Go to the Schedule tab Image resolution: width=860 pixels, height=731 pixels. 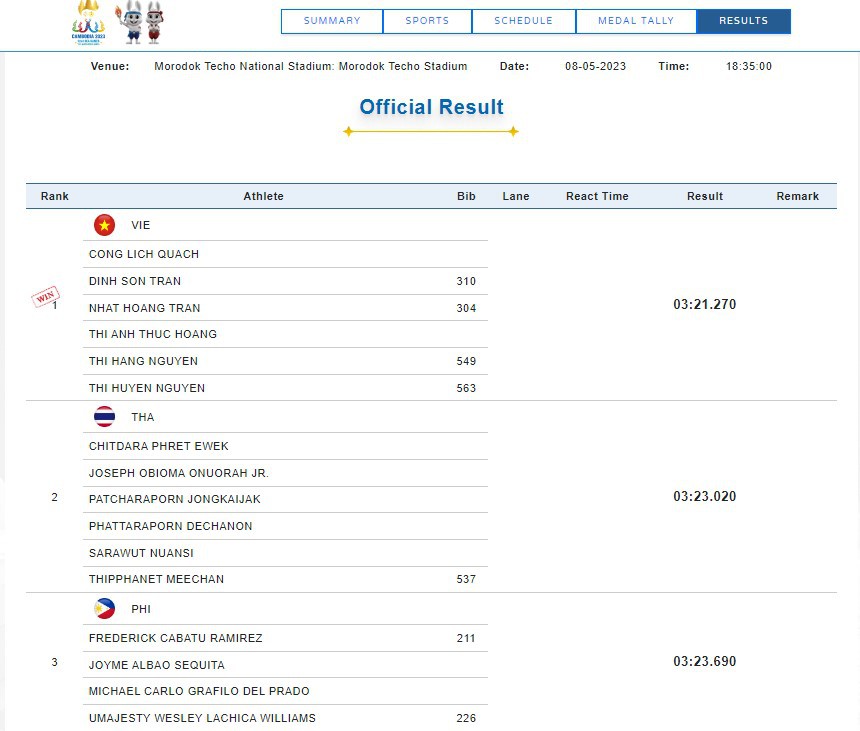[523, 21]
